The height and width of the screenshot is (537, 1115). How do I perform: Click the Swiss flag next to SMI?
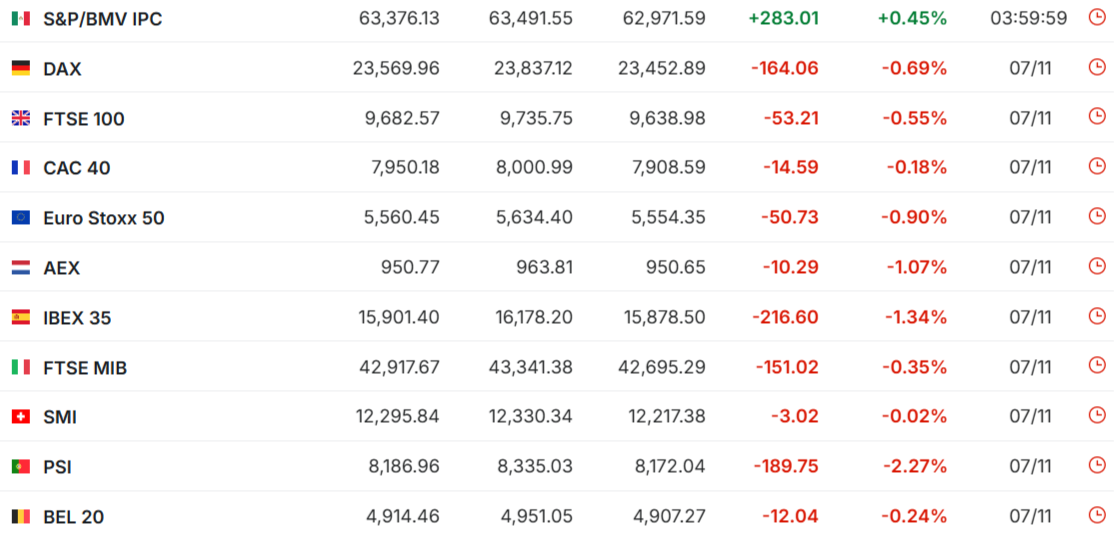(20, 417)
